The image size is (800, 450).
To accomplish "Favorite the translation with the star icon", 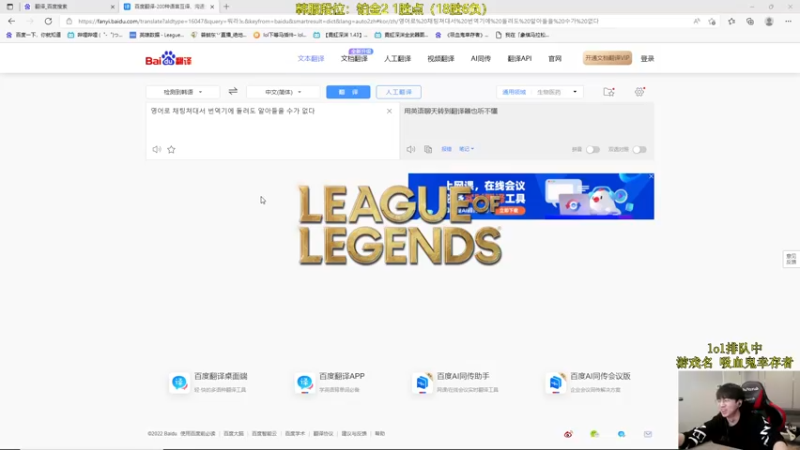I will [x=171, y=149].
